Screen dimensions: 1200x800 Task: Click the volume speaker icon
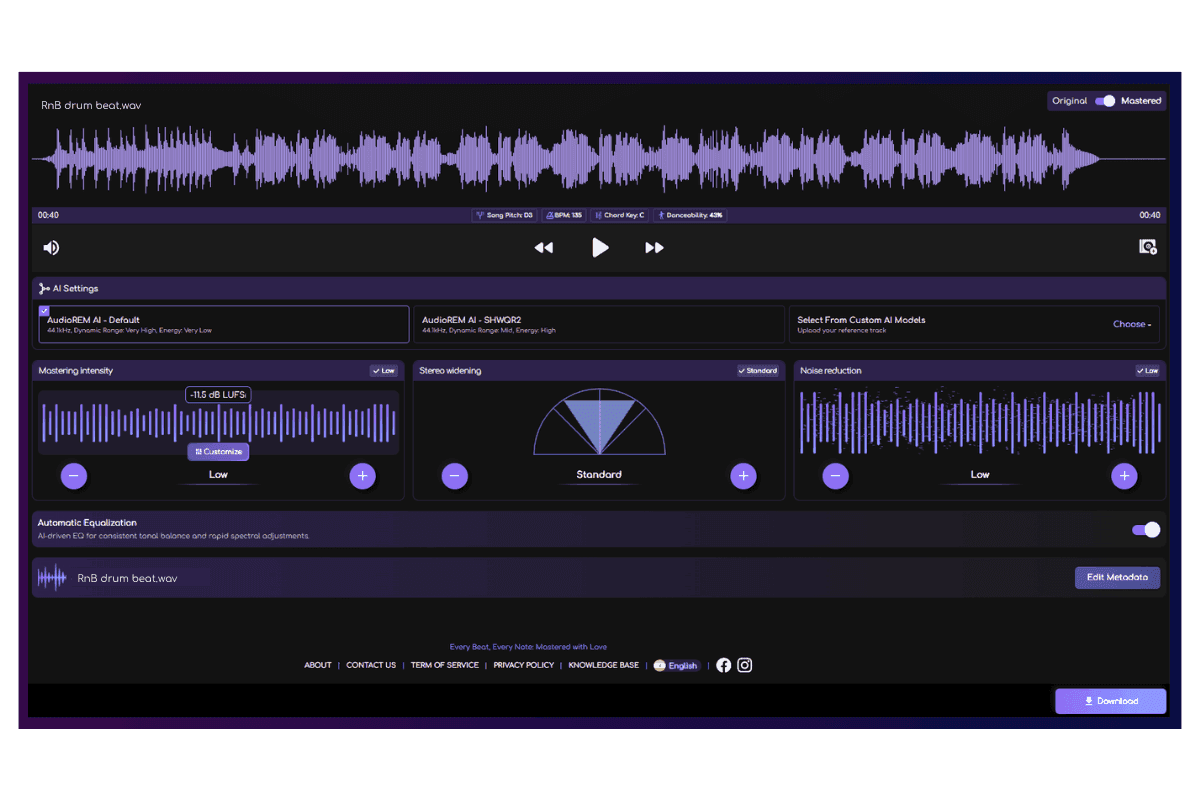[x=51, y=248]
